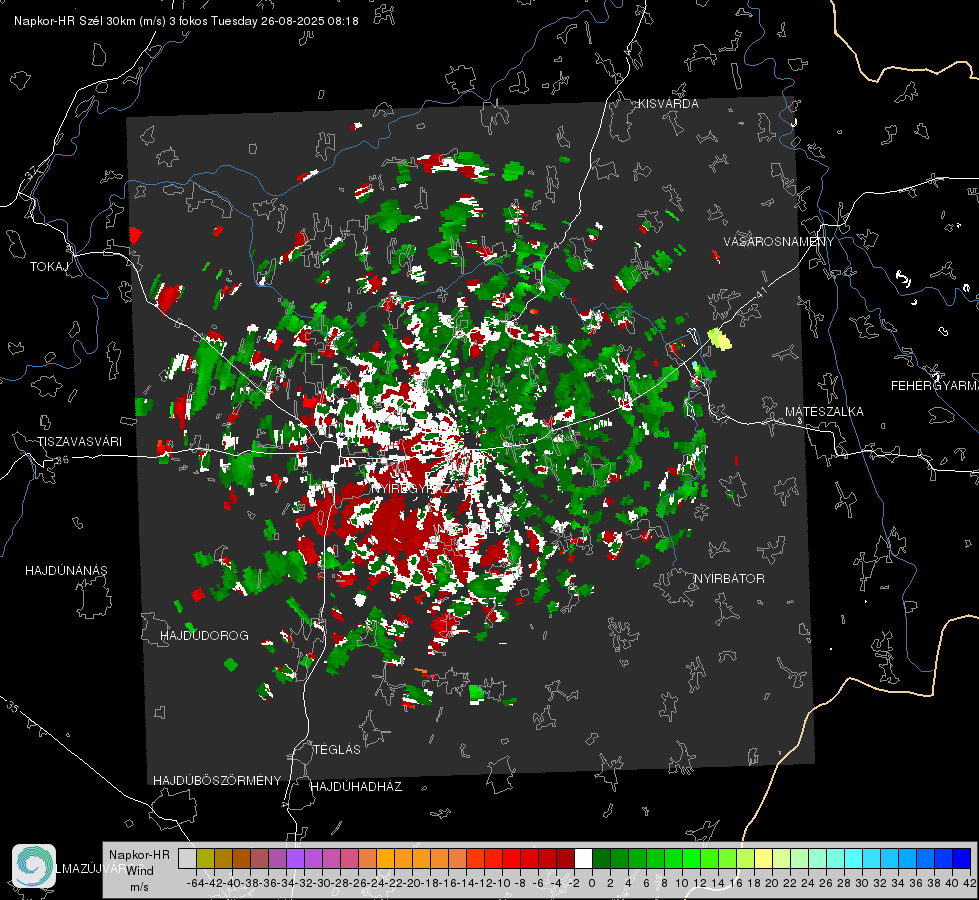Pick the cyan swatch above 28

coord(854,858)
